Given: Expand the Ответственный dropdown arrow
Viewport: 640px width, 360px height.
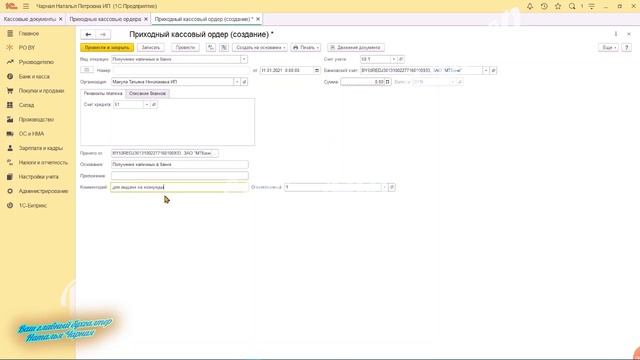Looking at the screenshot, I should [384, 187].
